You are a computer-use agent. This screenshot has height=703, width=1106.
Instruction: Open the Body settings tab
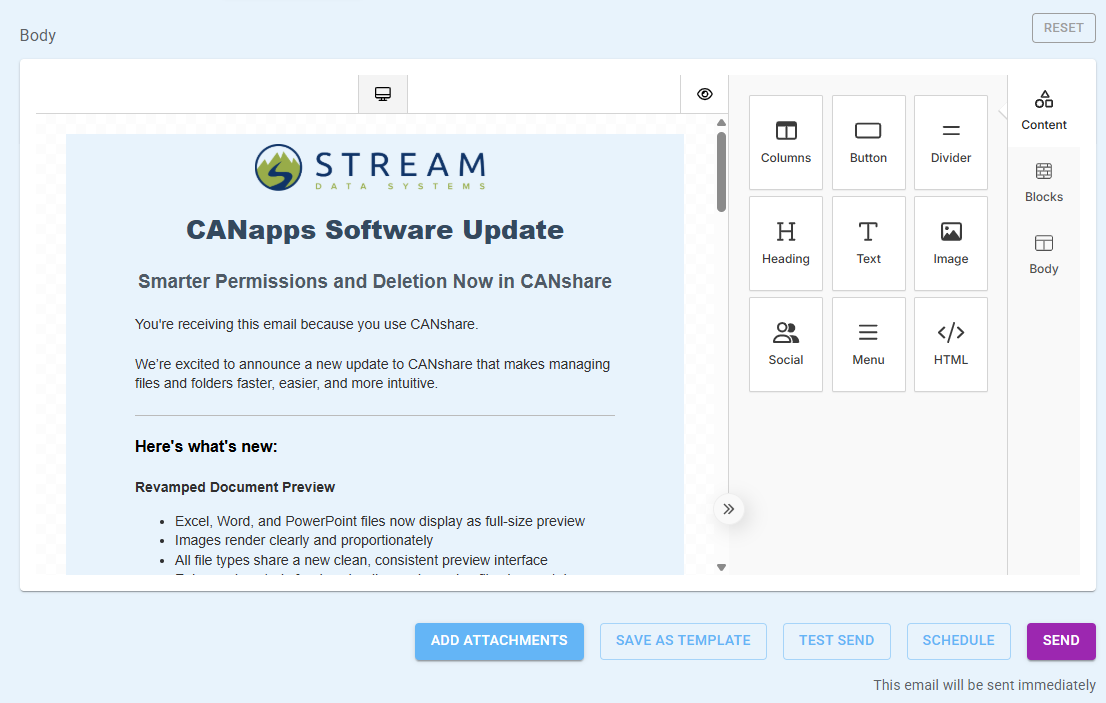(x=1043, y=254)
